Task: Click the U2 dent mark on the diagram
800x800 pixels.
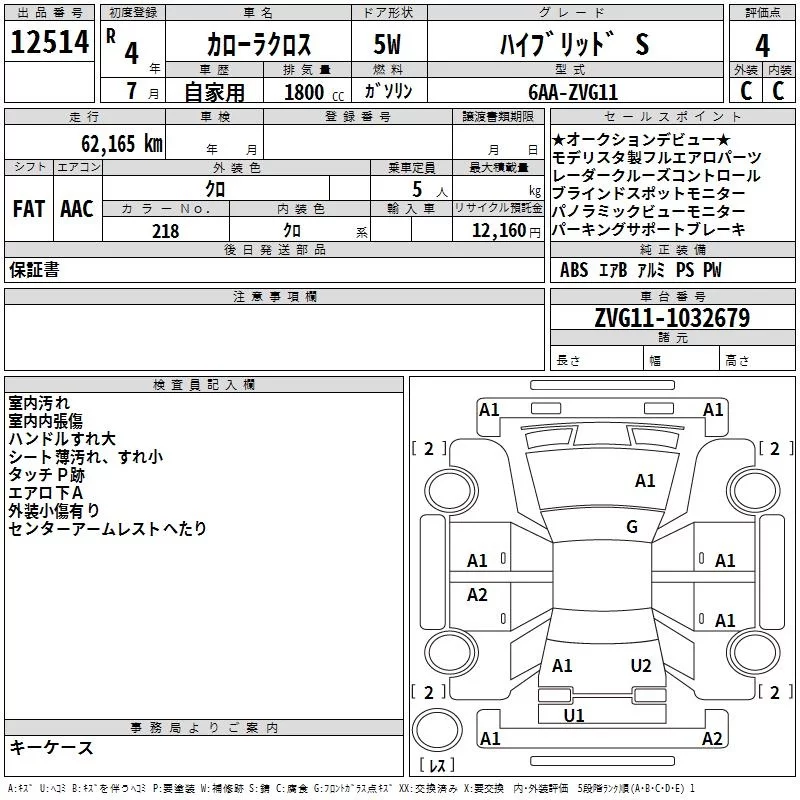Action: coord(641,666)
